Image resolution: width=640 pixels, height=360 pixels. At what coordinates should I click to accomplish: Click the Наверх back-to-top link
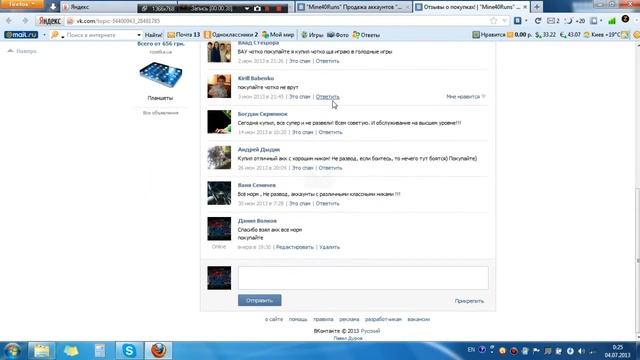click(22, 51)
